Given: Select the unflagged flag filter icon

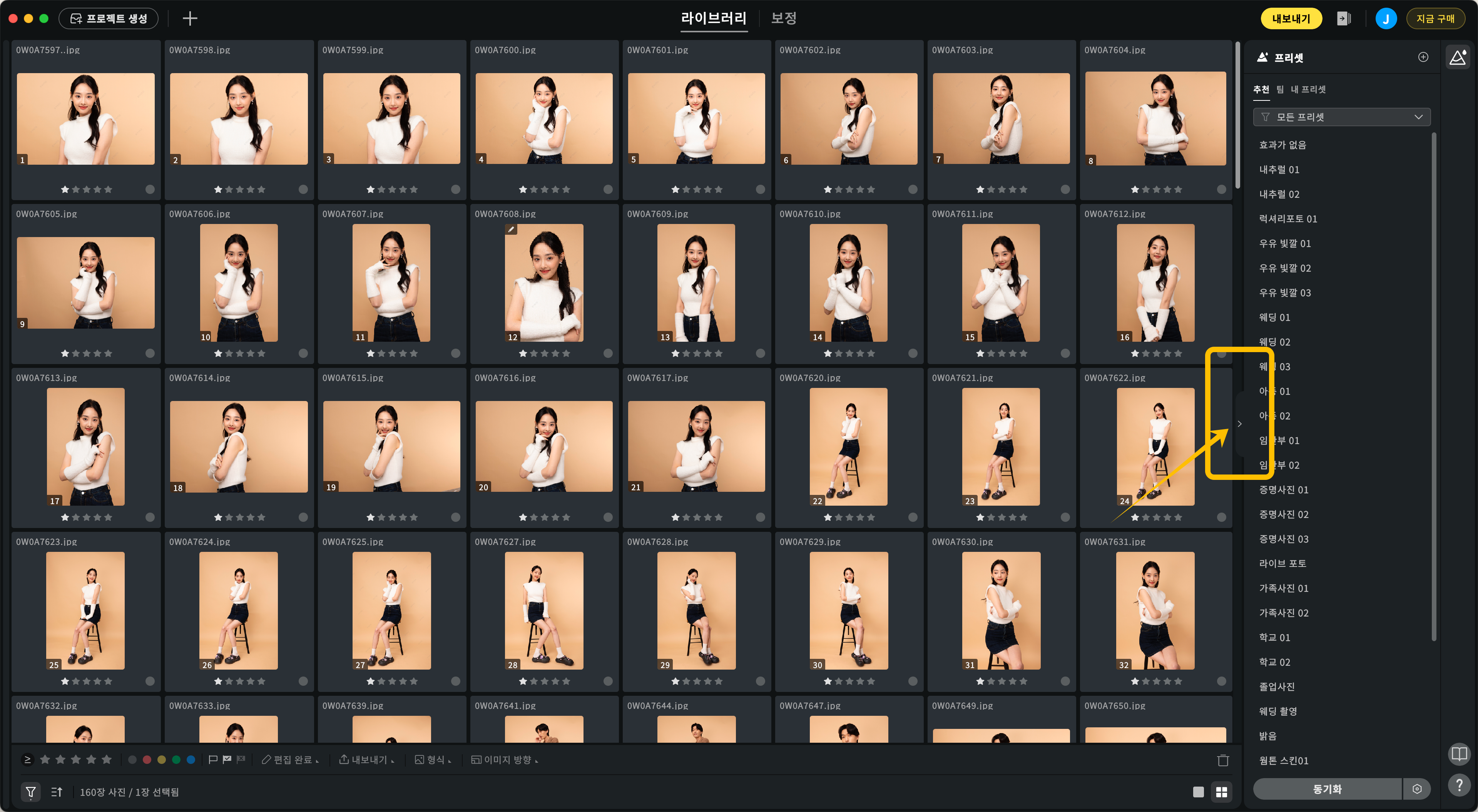Looking at the screenshot, I should tap(213, 759).
